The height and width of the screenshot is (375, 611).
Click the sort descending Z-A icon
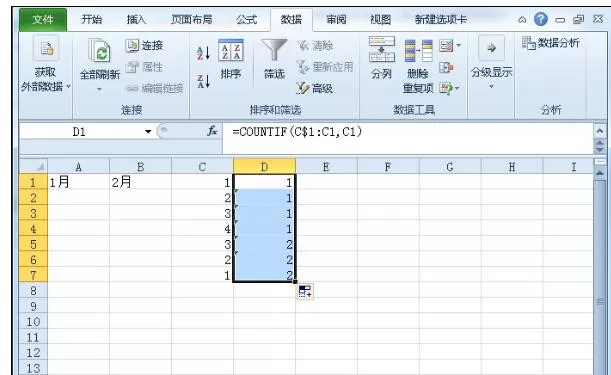point(203,81)
